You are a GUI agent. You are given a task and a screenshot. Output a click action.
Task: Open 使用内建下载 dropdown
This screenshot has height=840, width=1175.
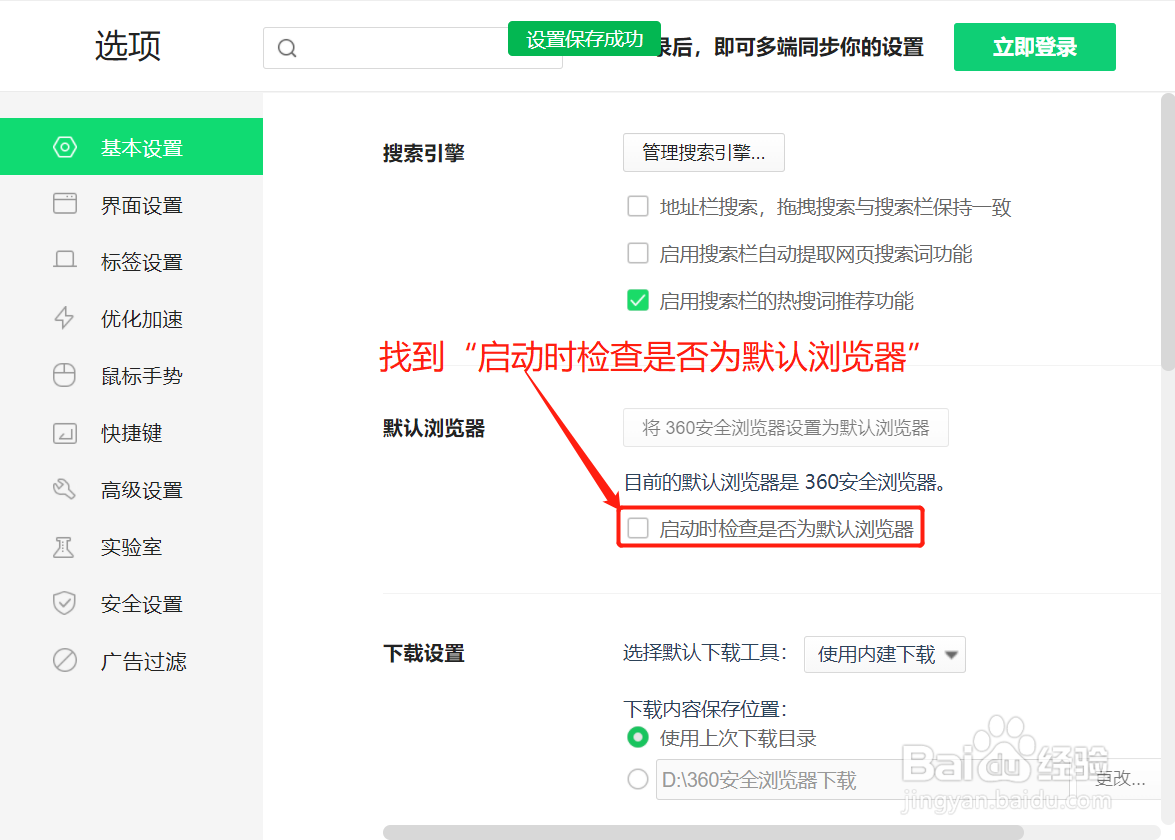coord(884,654)
